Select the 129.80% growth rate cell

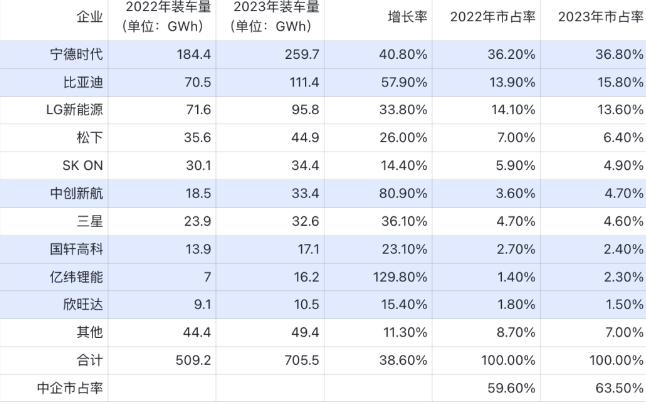click(402, 277)
